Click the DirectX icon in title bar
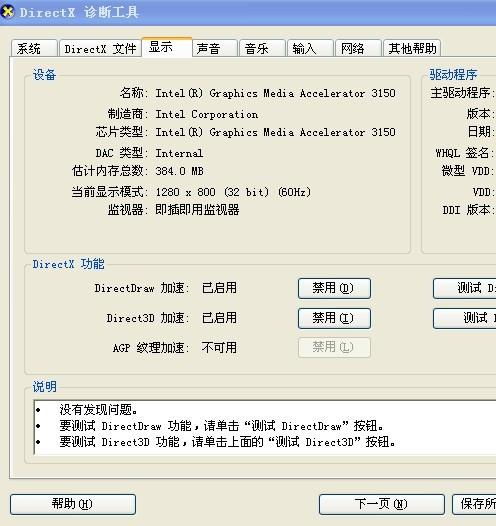 [7, 12]
